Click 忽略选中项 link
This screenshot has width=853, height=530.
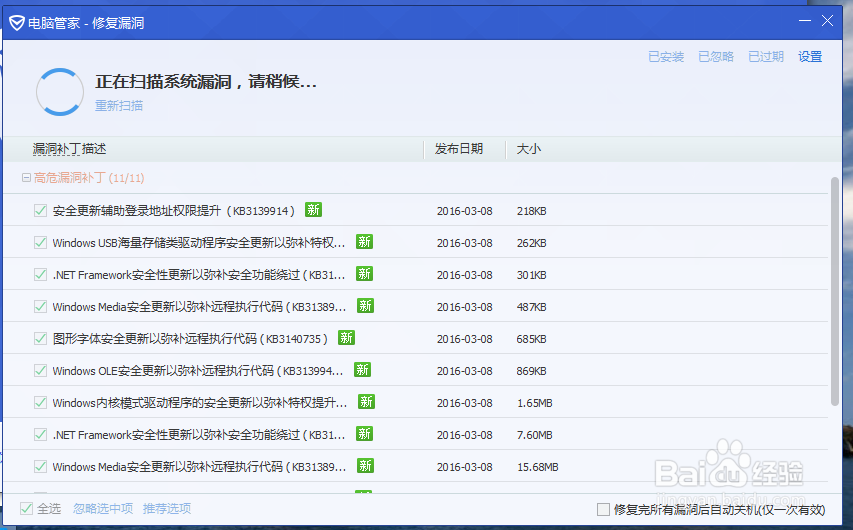click(x=103, y=509)
